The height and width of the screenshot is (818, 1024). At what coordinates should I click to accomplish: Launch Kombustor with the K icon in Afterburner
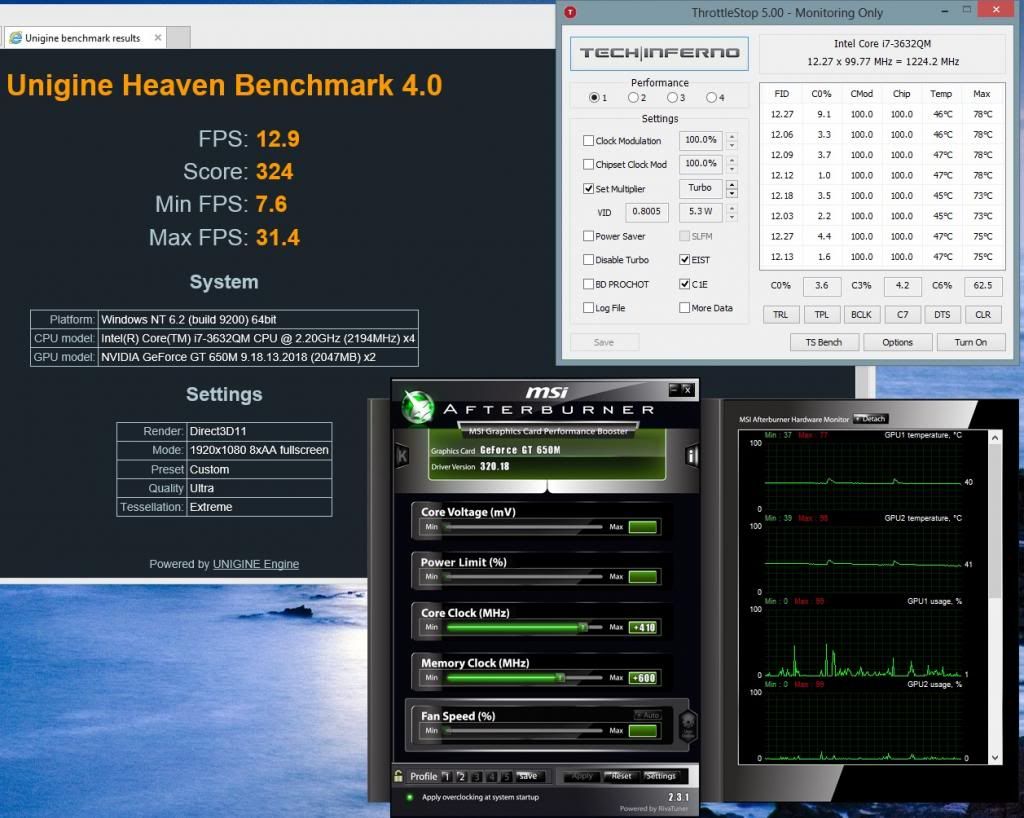pos(402,456)
